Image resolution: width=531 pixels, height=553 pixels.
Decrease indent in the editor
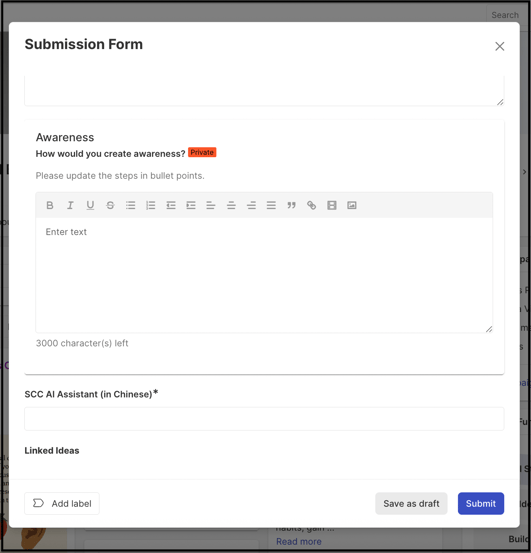[171, 205]
